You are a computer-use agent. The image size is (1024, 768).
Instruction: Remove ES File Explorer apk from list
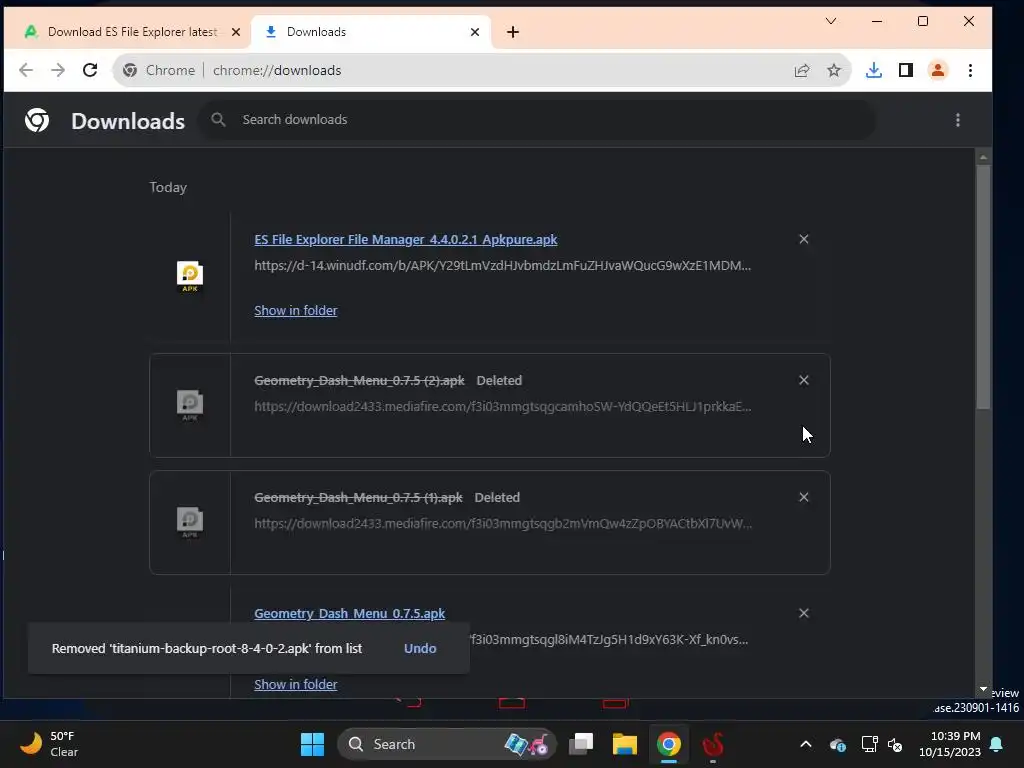[x=804, y=239]
